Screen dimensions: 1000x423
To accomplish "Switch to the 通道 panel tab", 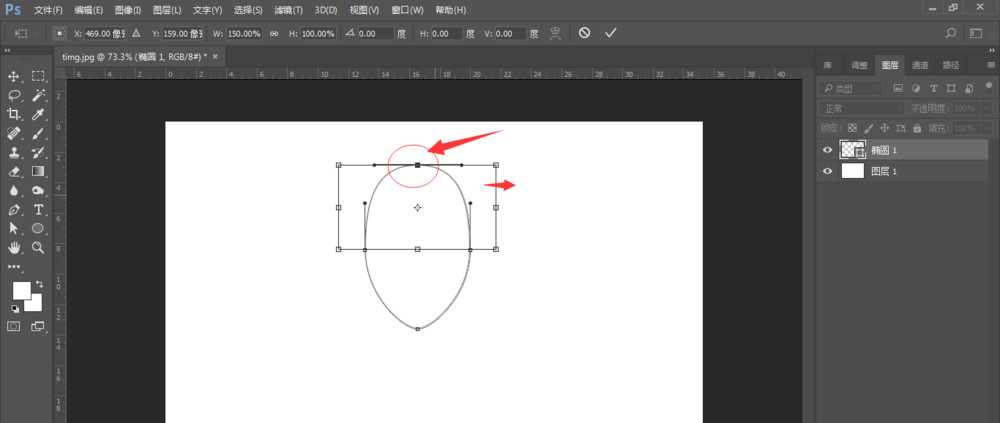I will pos(919,65).
